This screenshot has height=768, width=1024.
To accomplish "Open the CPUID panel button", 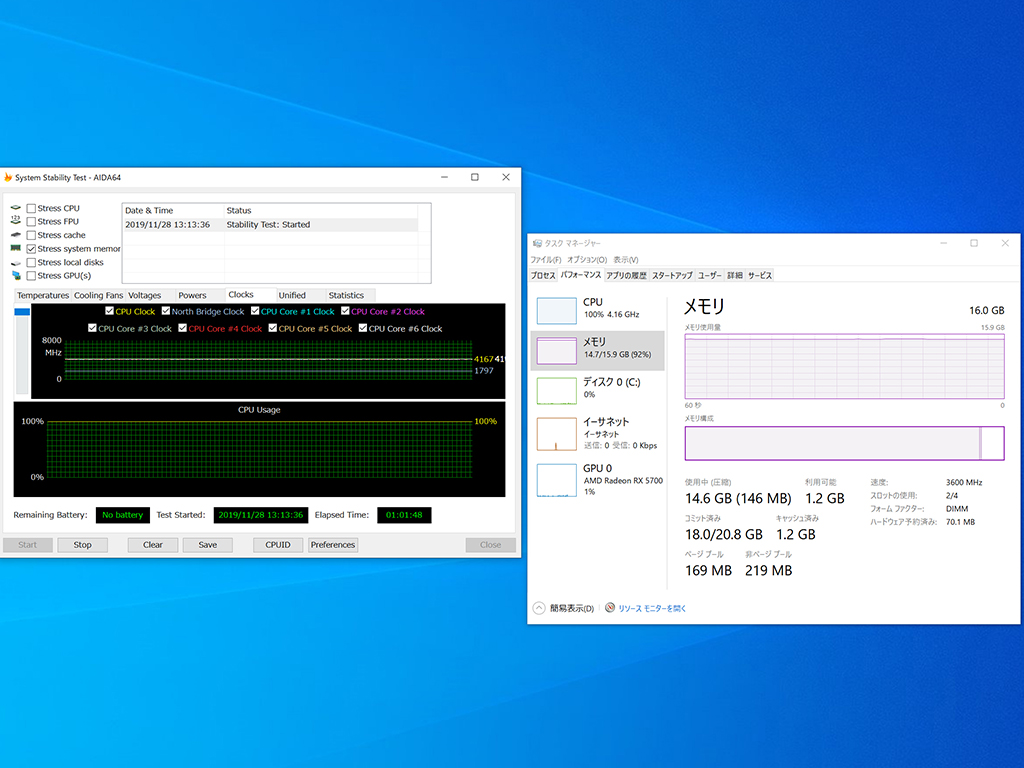I will tap(278, 545).
